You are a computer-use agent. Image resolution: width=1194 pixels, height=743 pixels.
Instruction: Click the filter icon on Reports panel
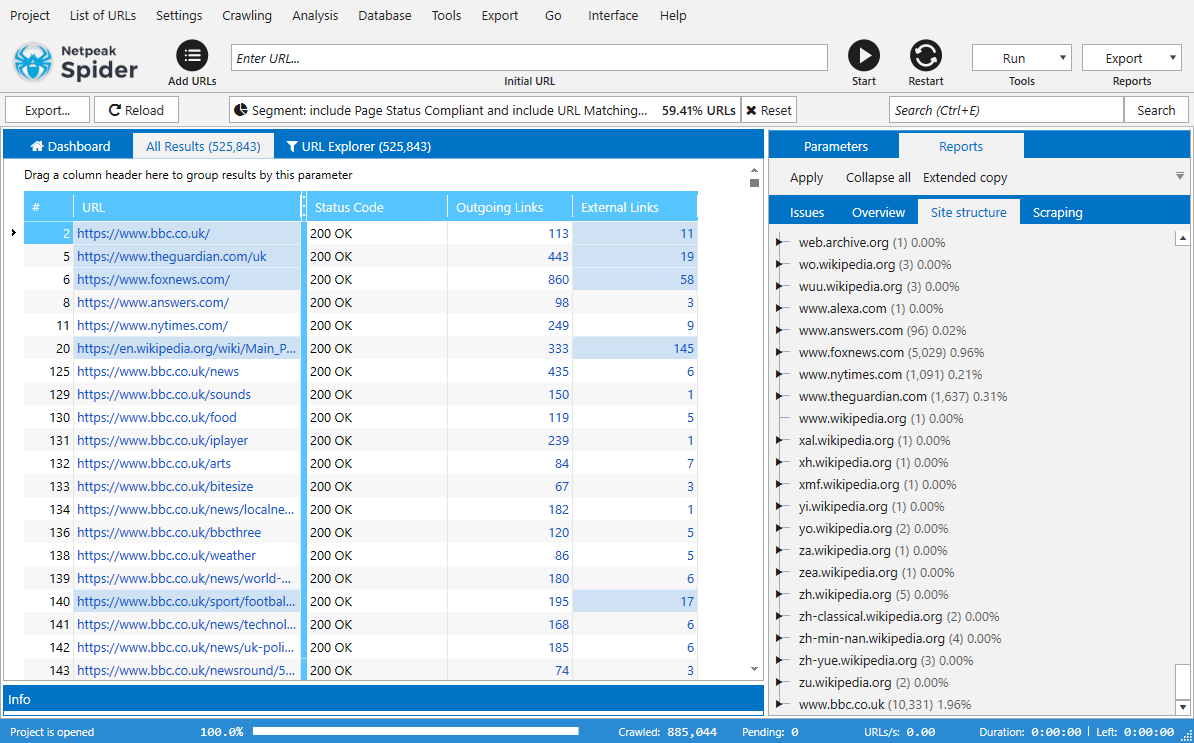(1180, 176)
